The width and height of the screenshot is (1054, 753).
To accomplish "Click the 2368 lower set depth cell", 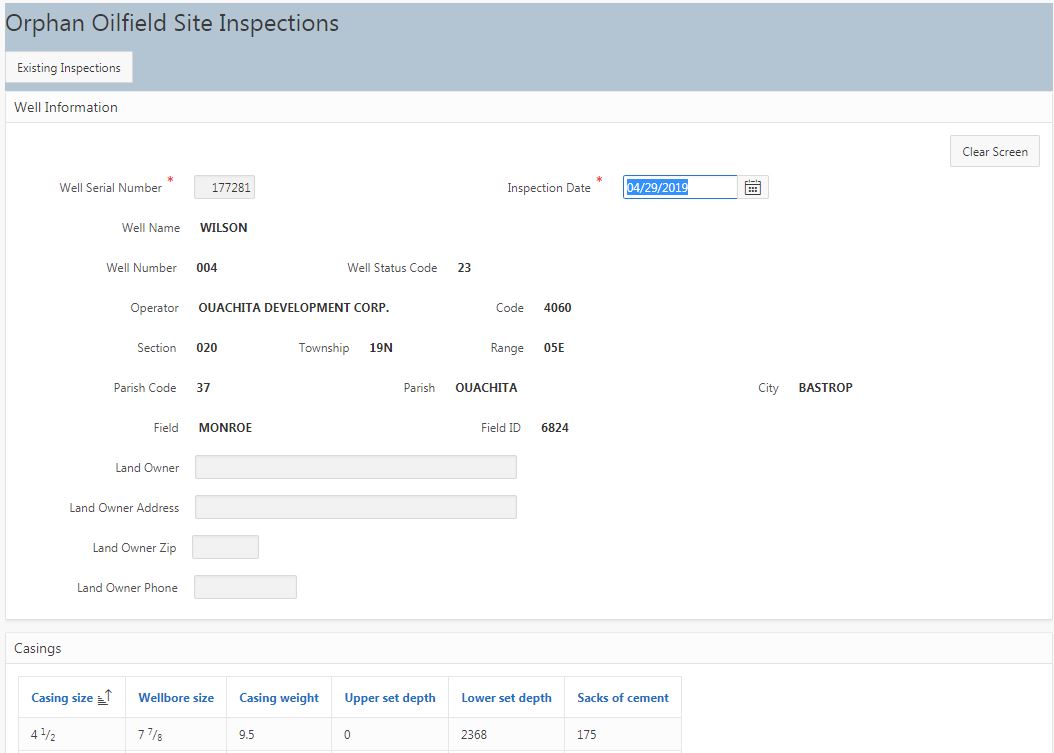I will coord(475,734).
